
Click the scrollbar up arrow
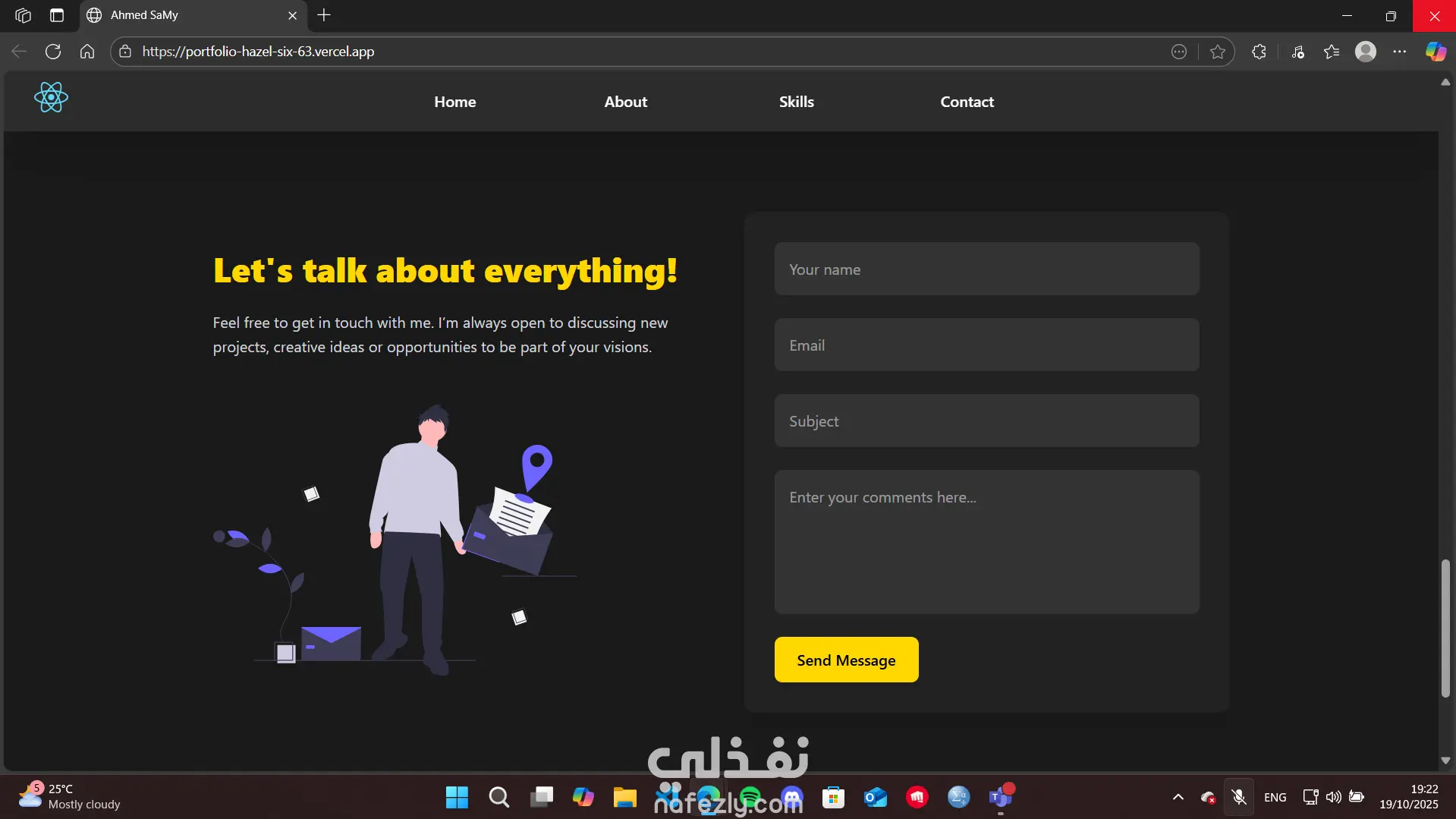click(x=1445, y=82)
